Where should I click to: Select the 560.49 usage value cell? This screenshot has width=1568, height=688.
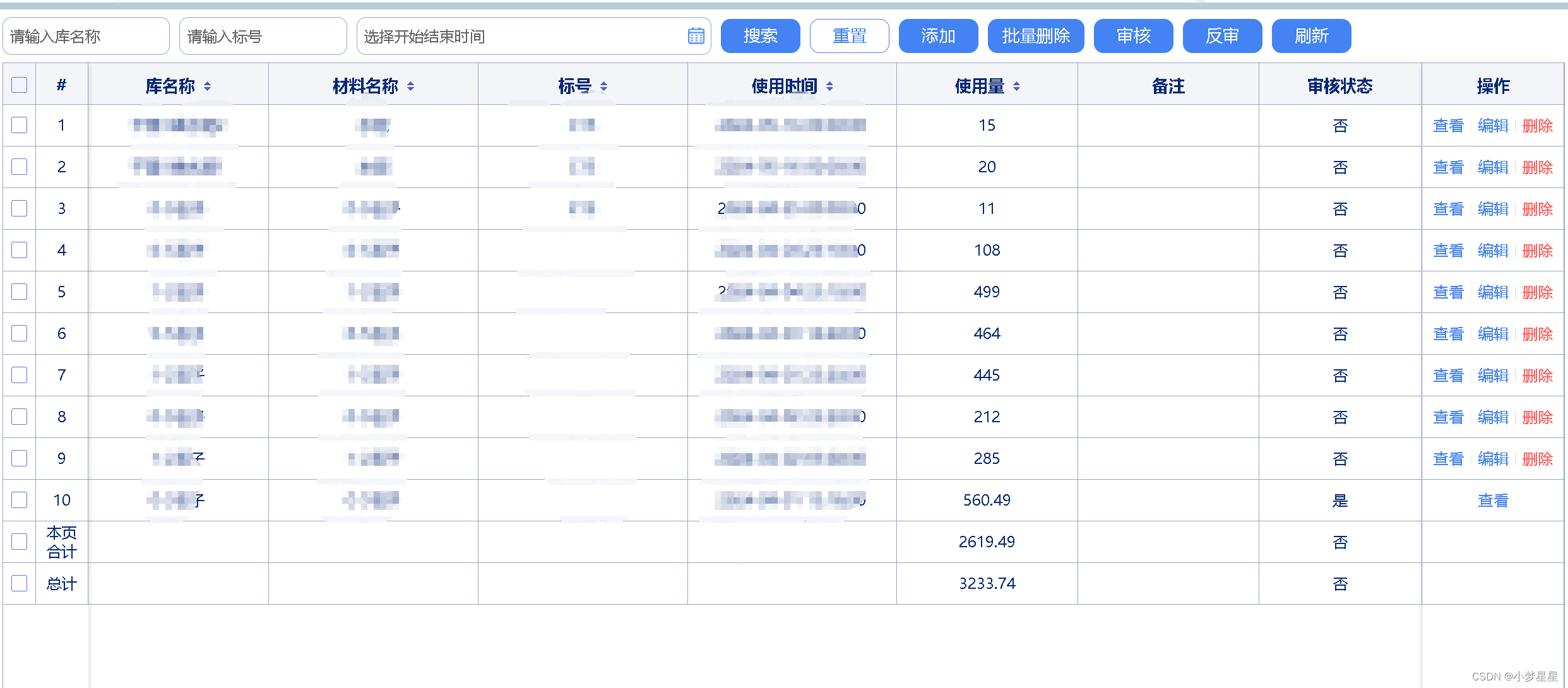click(x=987, y=500)
